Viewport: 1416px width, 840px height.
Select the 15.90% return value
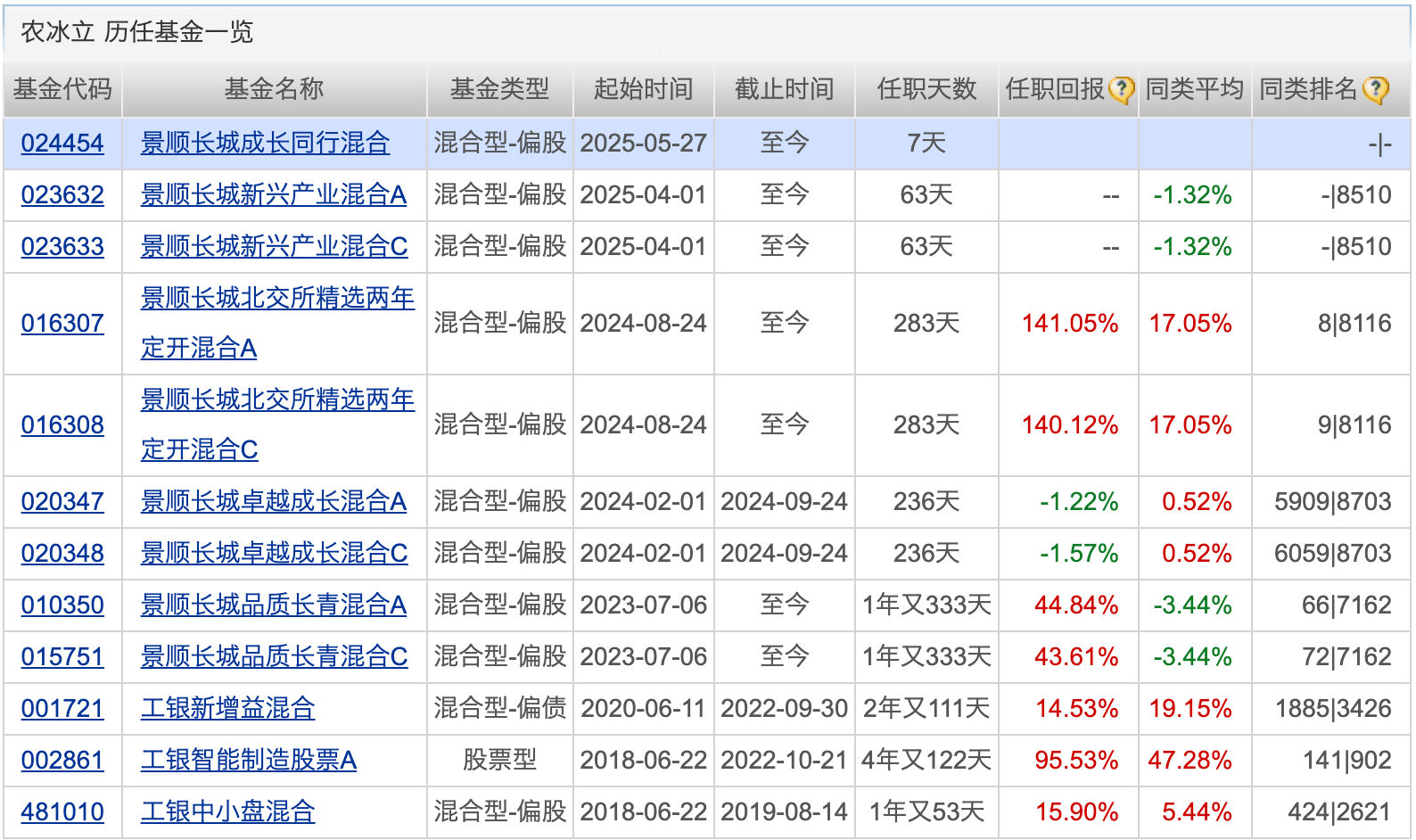tap(1076, 812)
